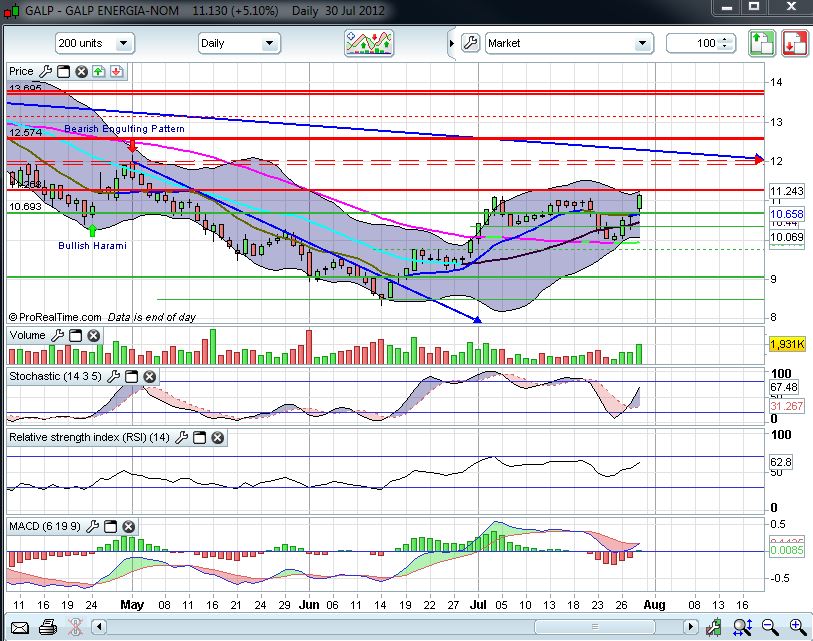This screenshot has width=813, height=641.
Task: Click the green up arrow at Bullish Harami
Action: pyautogui.click(x=92, y=231)
